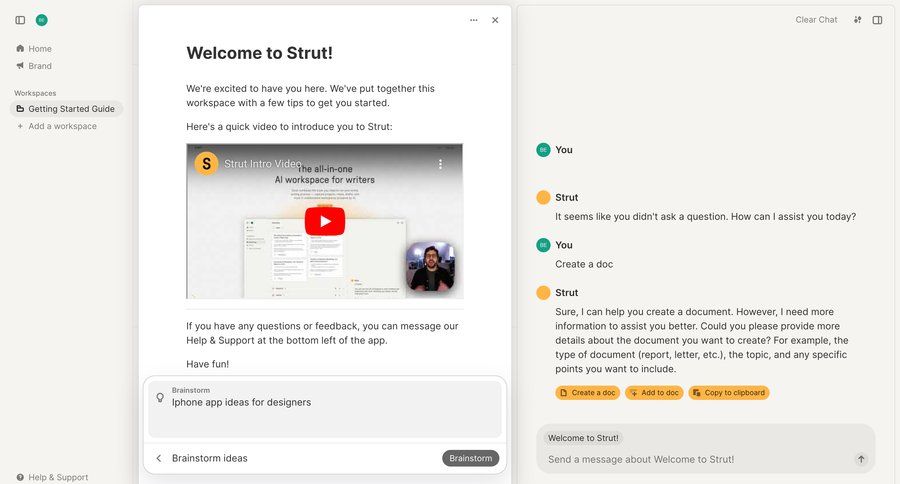Click the Brainstorm submit button

(471, 458)
